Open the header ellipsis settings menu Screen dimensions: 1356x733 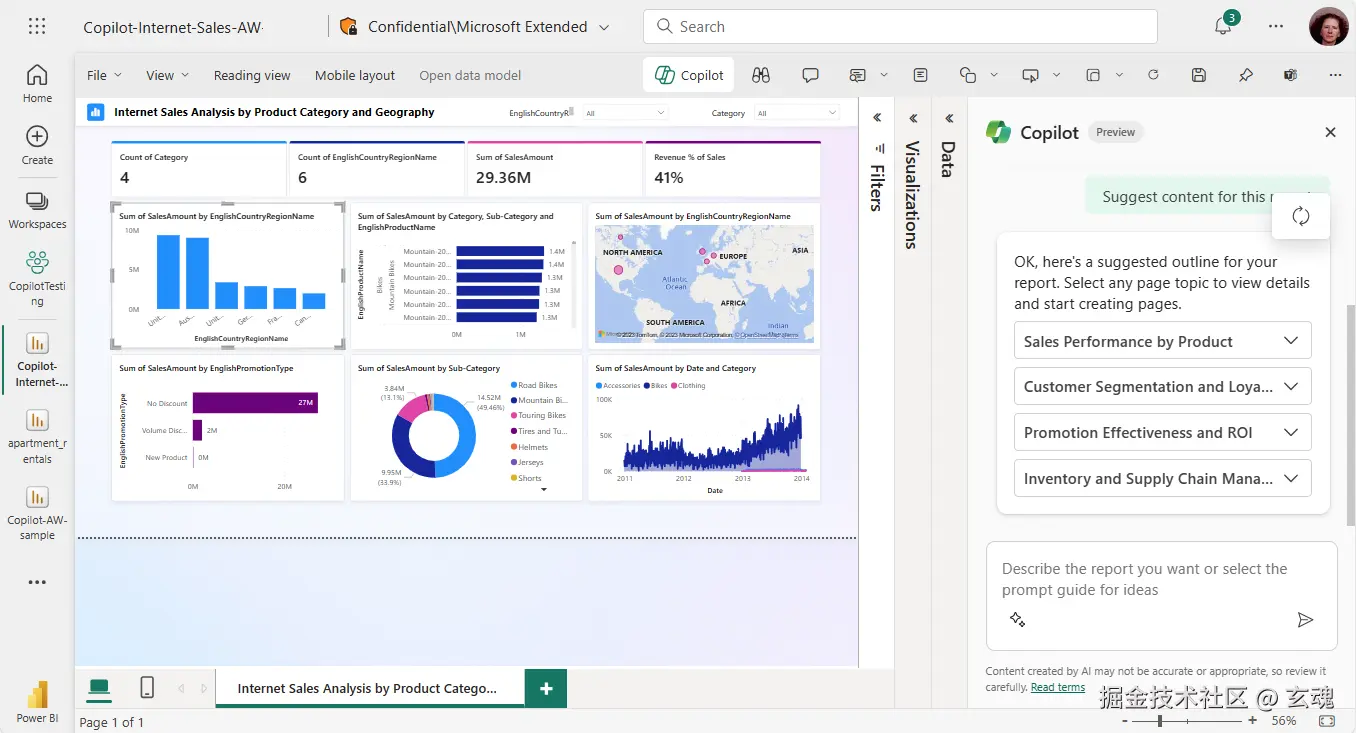(1276, 27)
